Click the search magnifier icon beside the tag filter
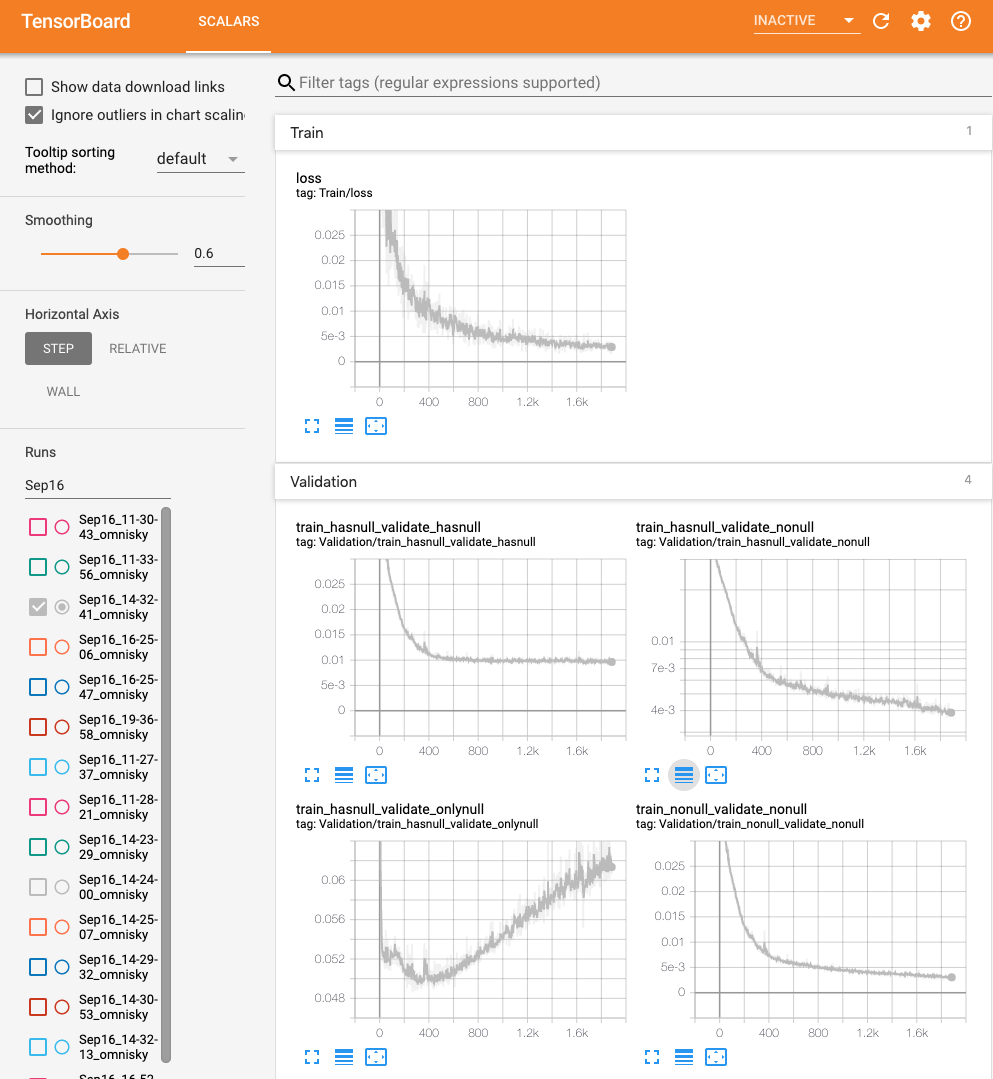The height and width of the screenshot is (1079, 993). click(x=286, y=83)
